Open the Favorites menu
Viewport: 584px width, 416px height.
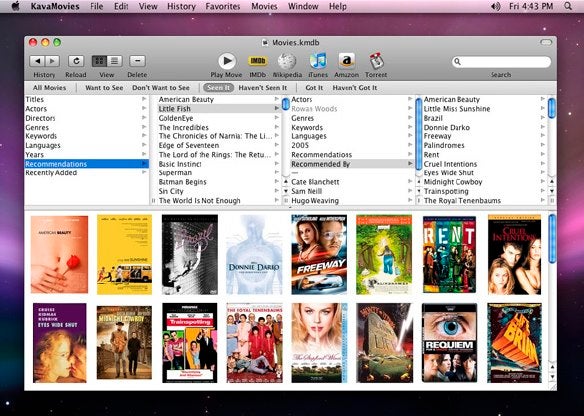(x=223, y=6)
